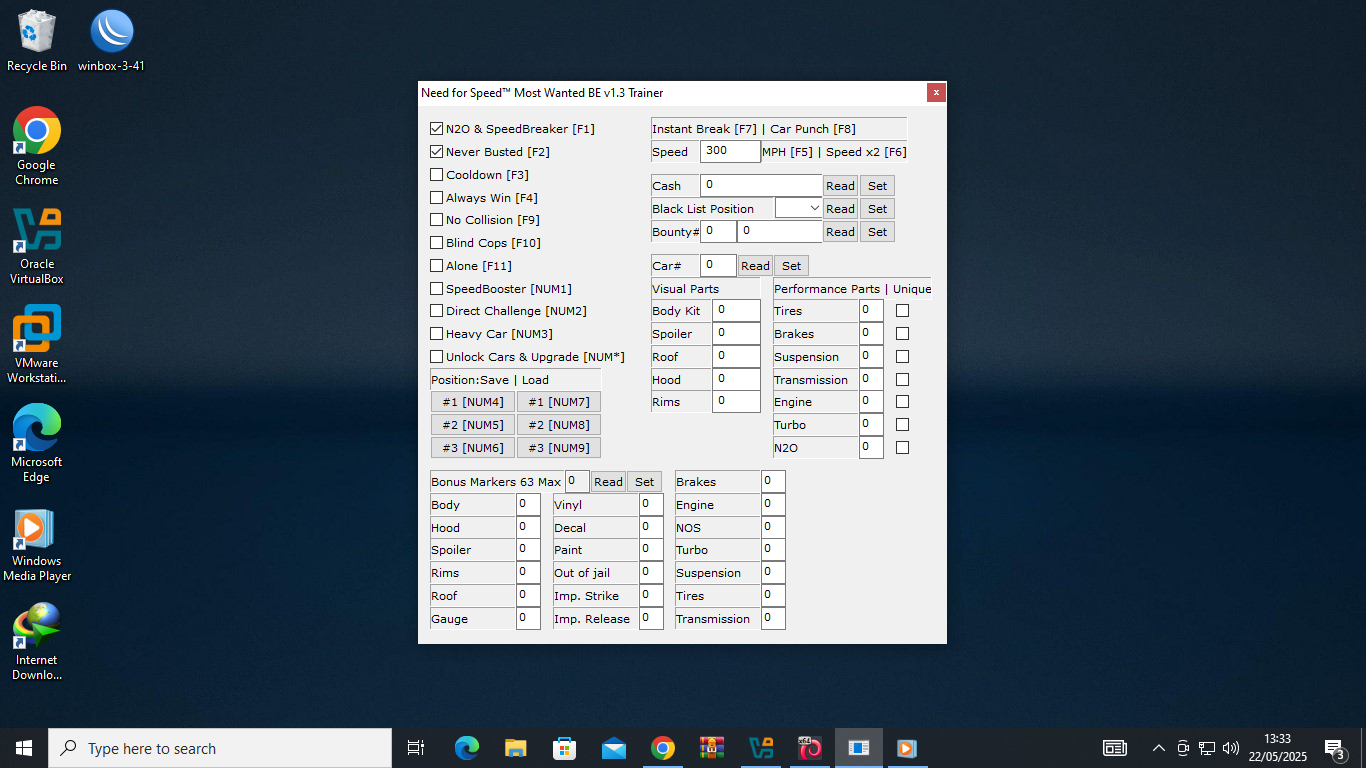
Task: Click the Vinyl marker value field
Action: pyautogui.click(x=651, y=504)
